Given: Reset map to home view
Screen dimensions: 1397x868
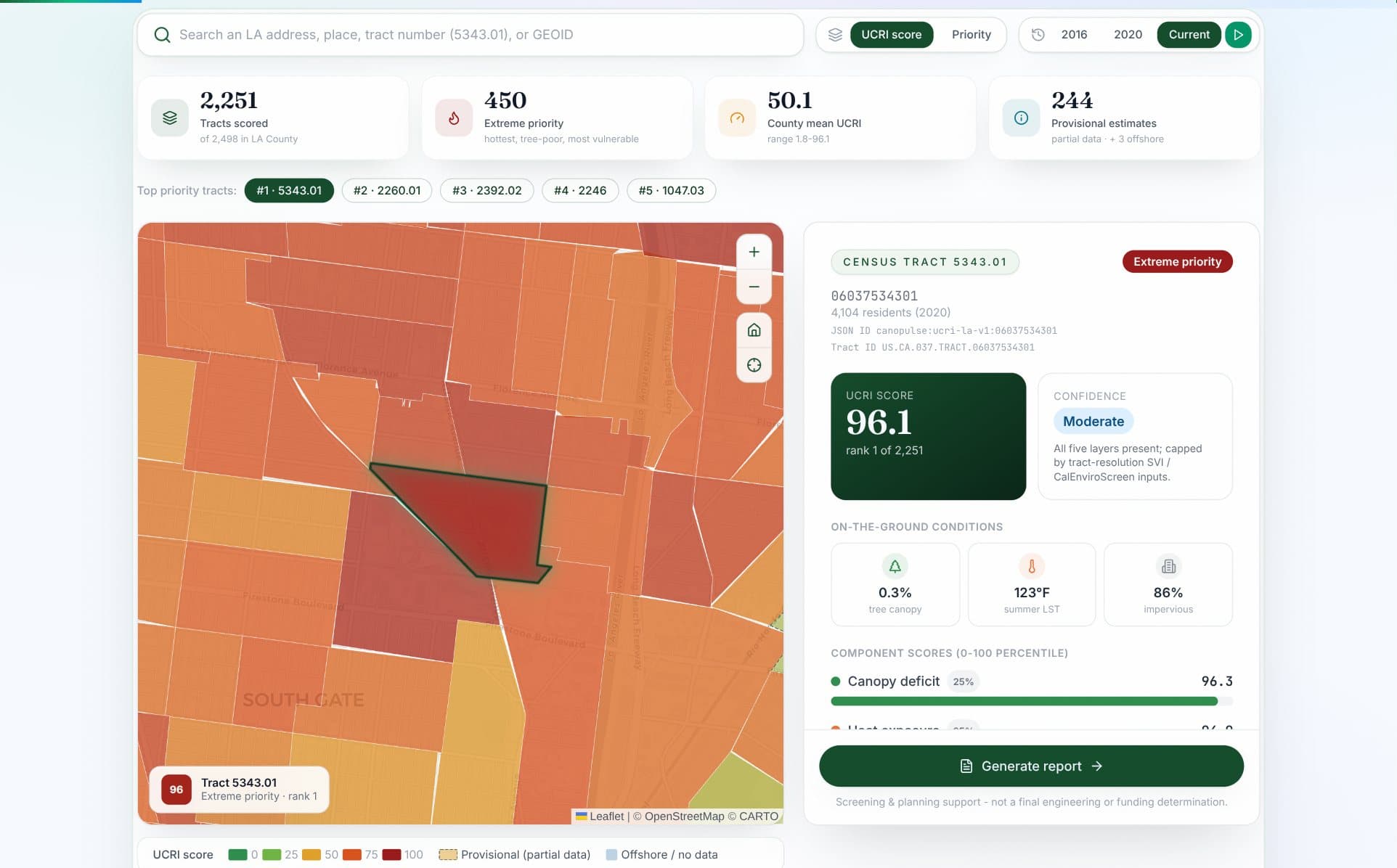Looking at the screenshot, I should 754,330.
